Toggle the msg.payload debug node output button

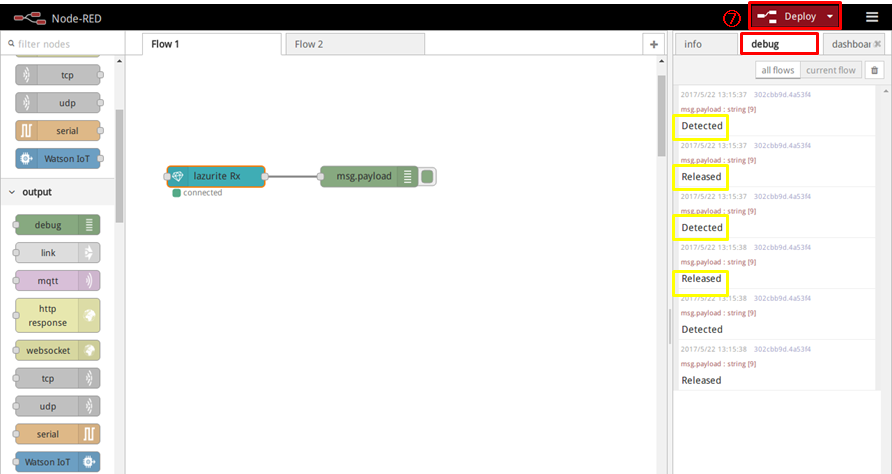427,176
